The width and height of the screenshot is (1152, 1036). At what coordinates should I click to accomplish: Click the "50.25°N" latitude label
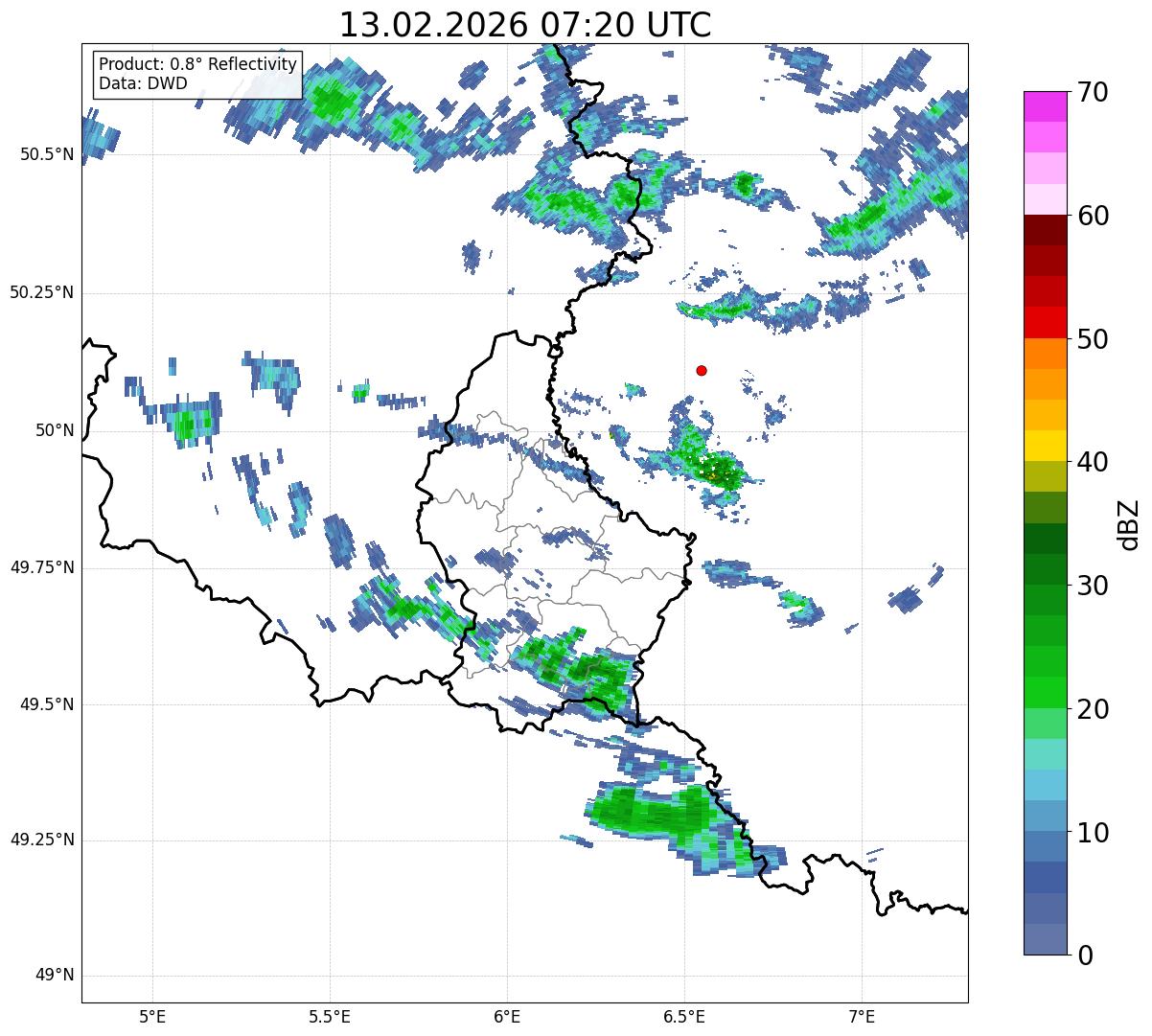click(41, 292)
